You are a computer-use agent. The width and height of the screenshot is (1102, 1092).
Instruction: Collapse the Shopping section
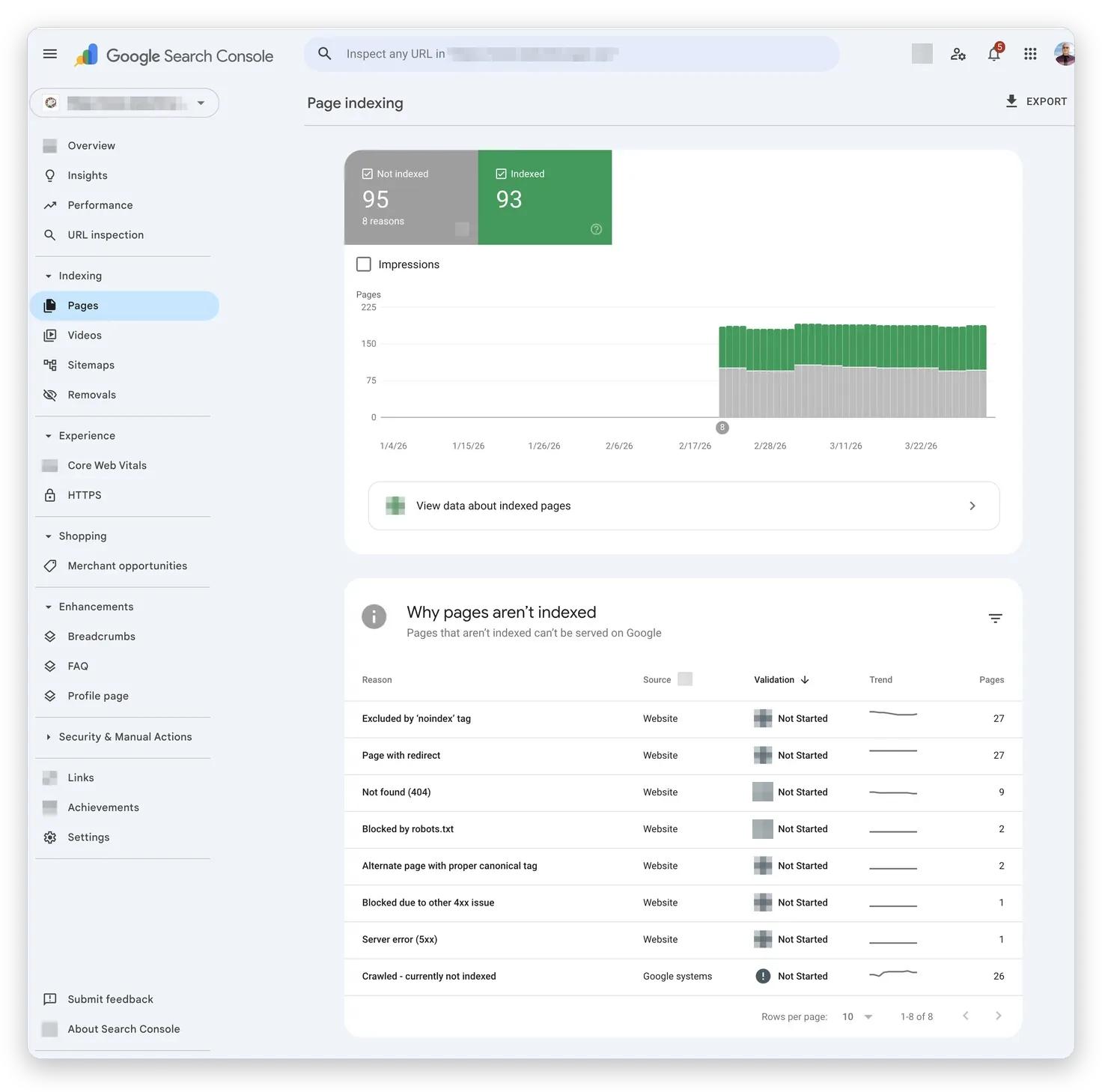49,536
